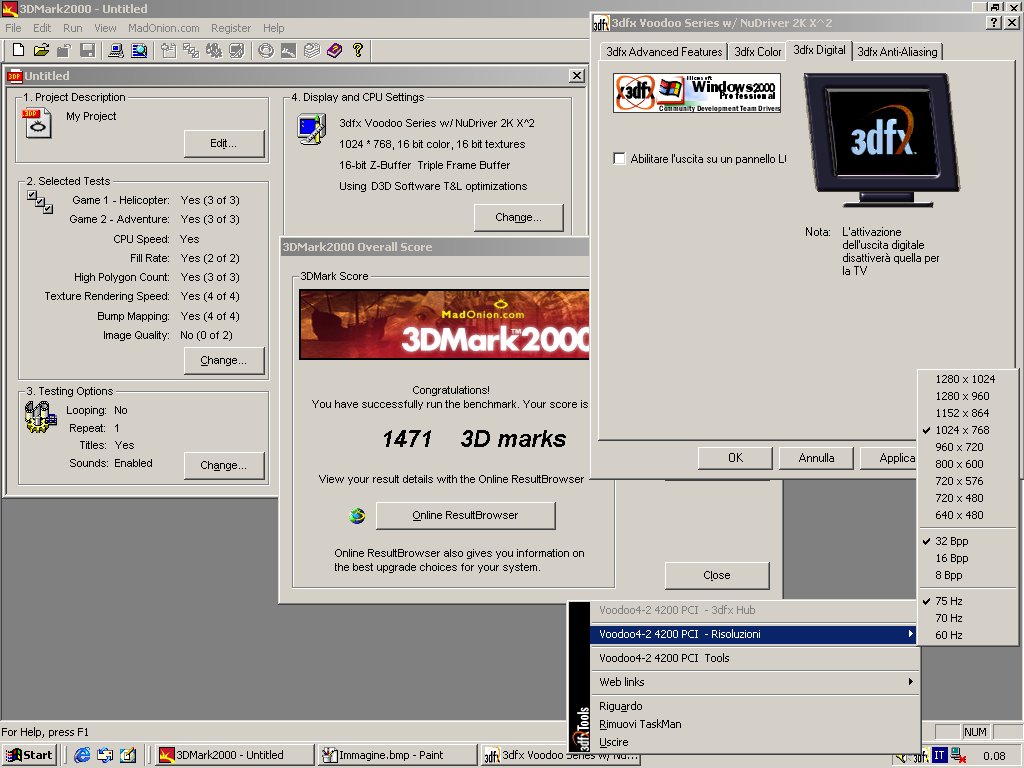Switch to the 3dfx Color tab
This screenshot has height=768, width=1024.
pyautogui.click(x=757, y=52)
